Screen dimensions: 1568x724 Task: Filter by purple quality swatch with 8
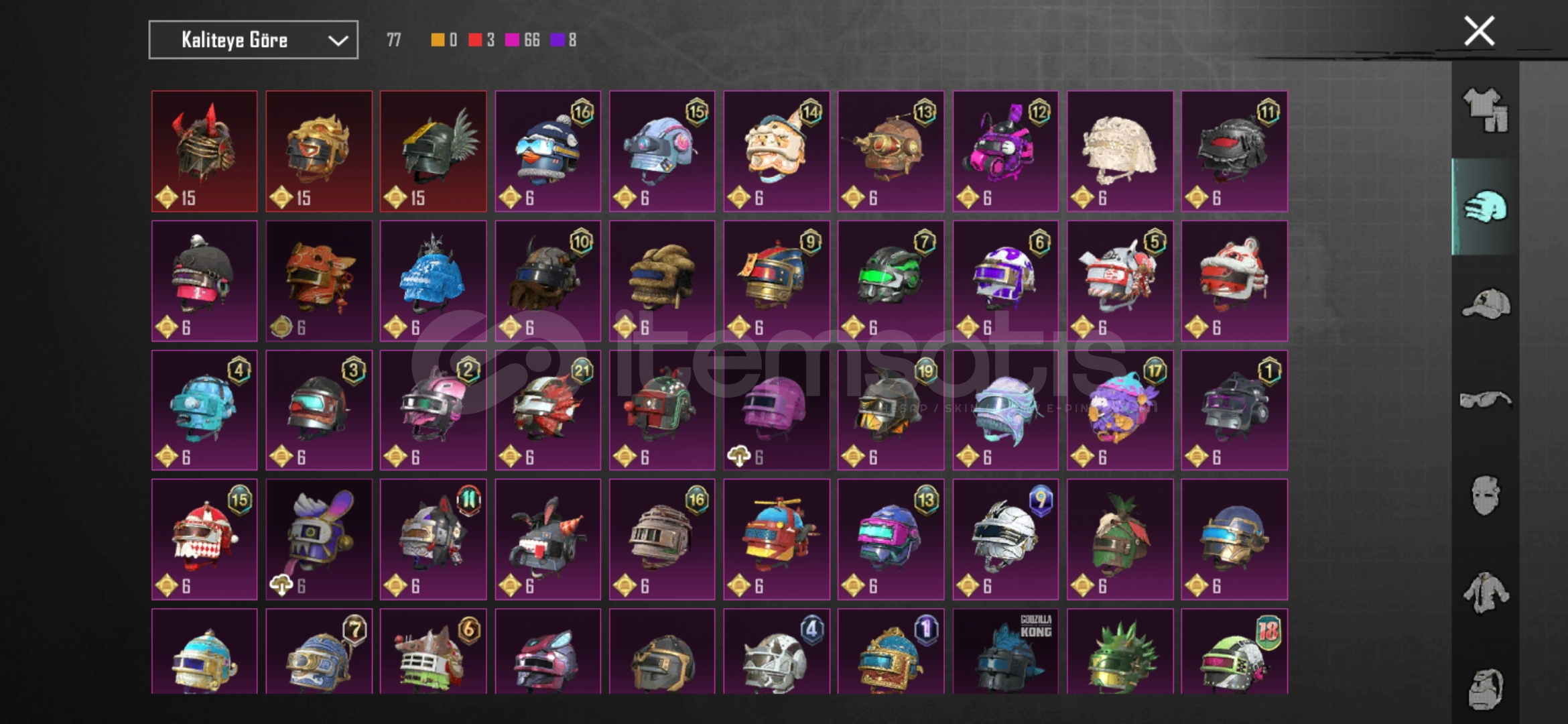pyautogui.click(x=564, y=40)
